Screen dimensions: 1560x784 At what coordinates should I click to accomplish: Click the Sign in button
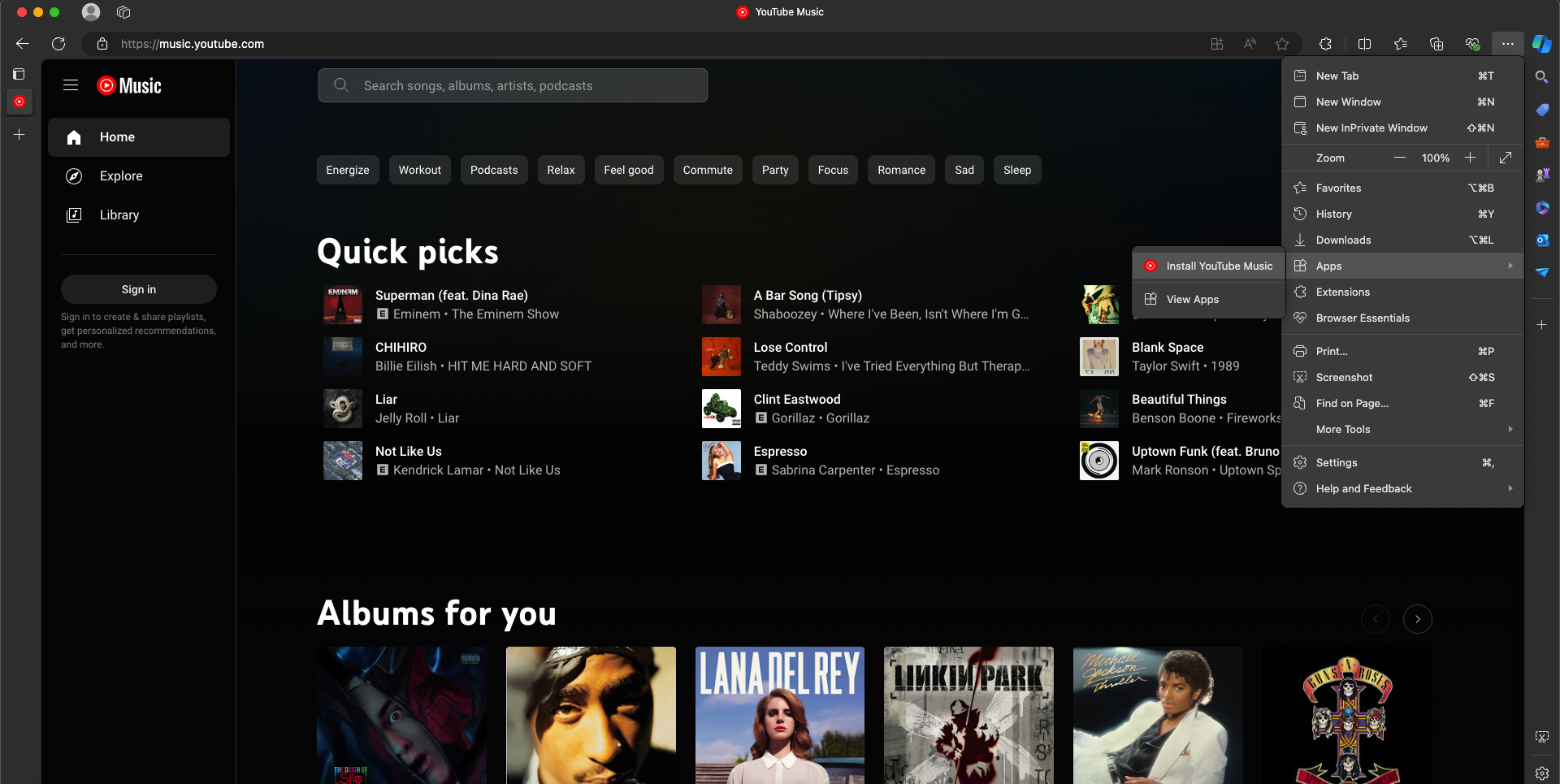(139, 289)
